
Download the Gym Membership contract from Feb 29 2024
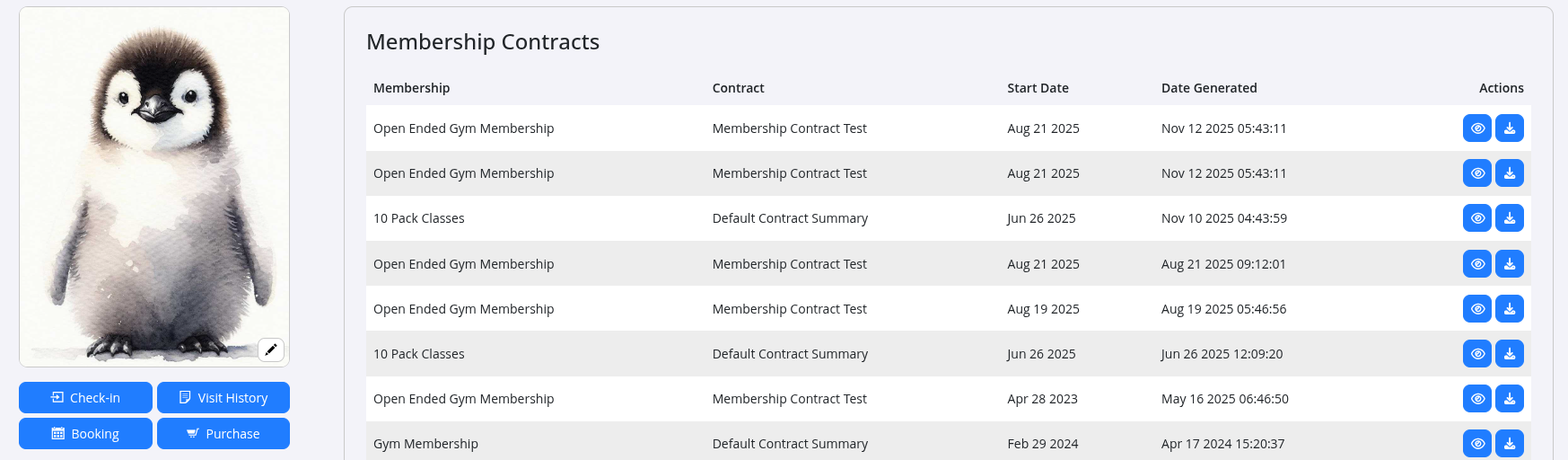coord(1510,443)
